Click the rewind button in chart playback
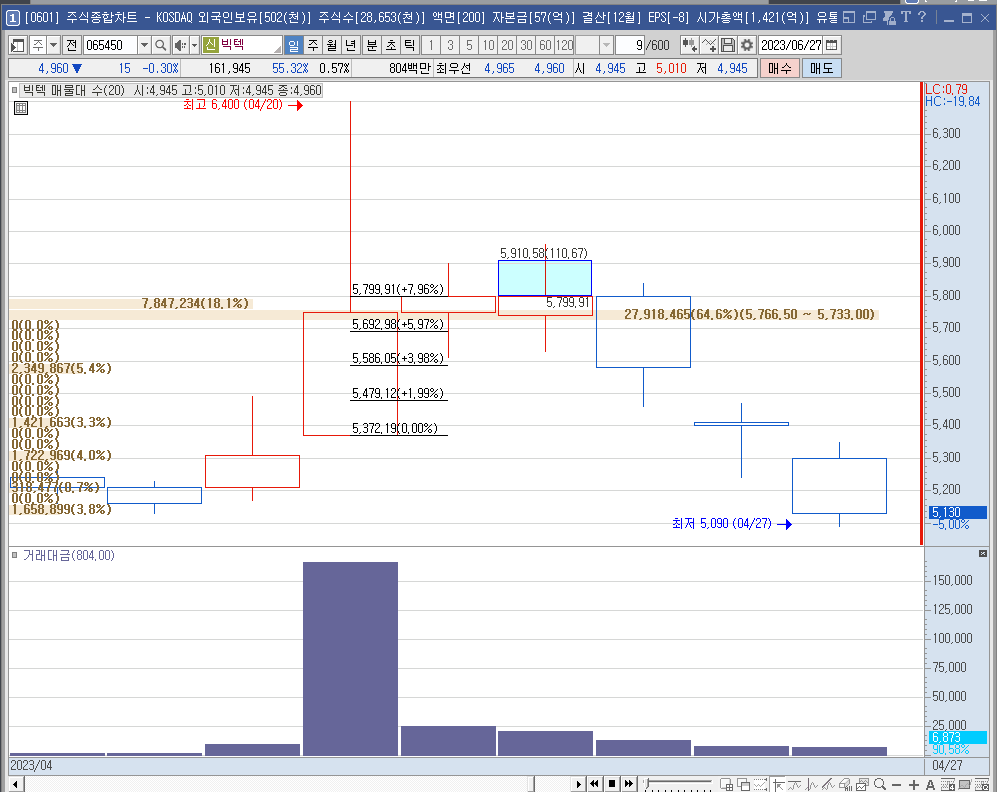 tap(595, 784)
